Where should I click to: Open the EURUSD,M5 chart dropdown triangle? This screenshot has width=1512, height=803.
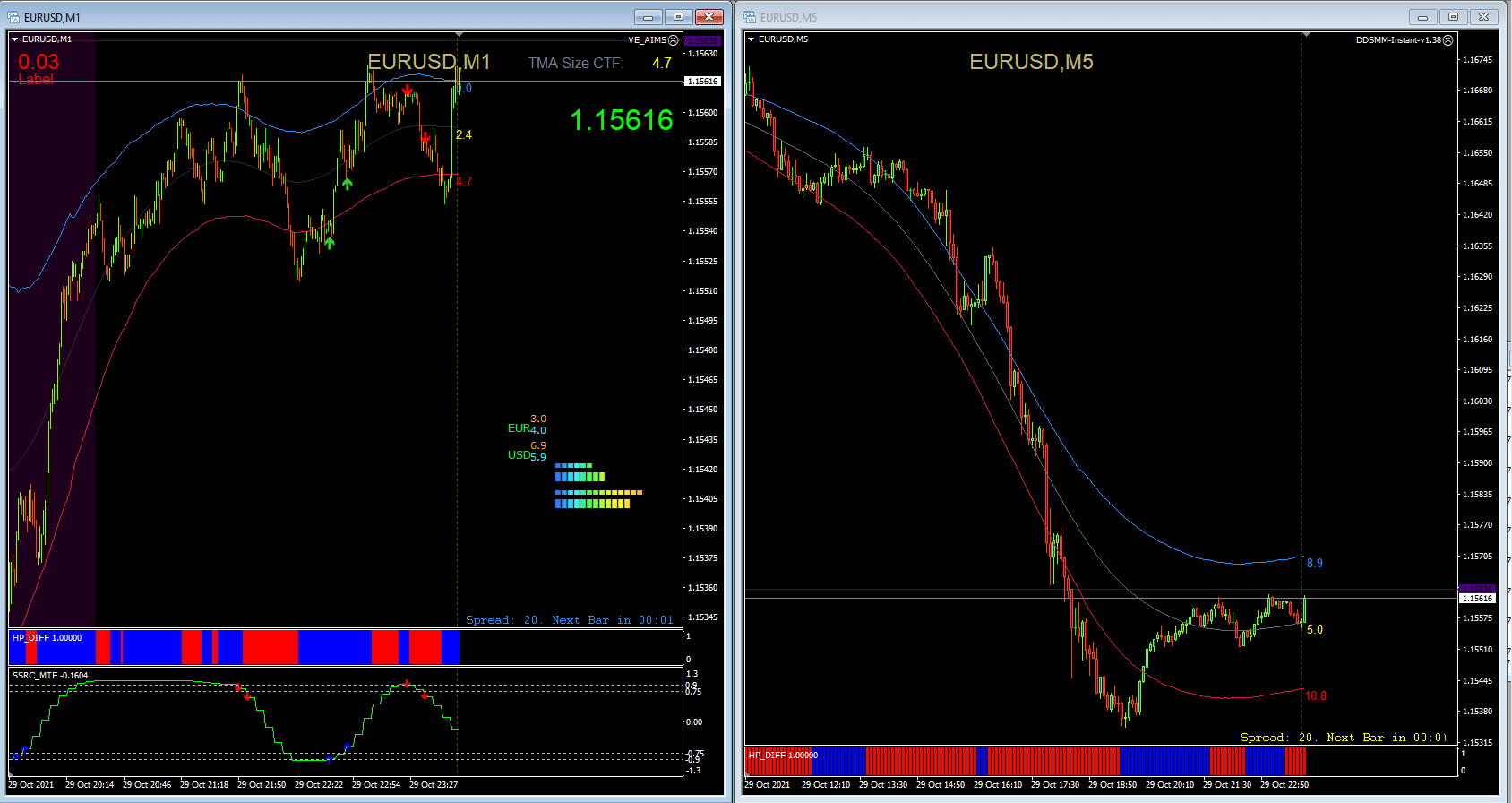tap(751, 39)
